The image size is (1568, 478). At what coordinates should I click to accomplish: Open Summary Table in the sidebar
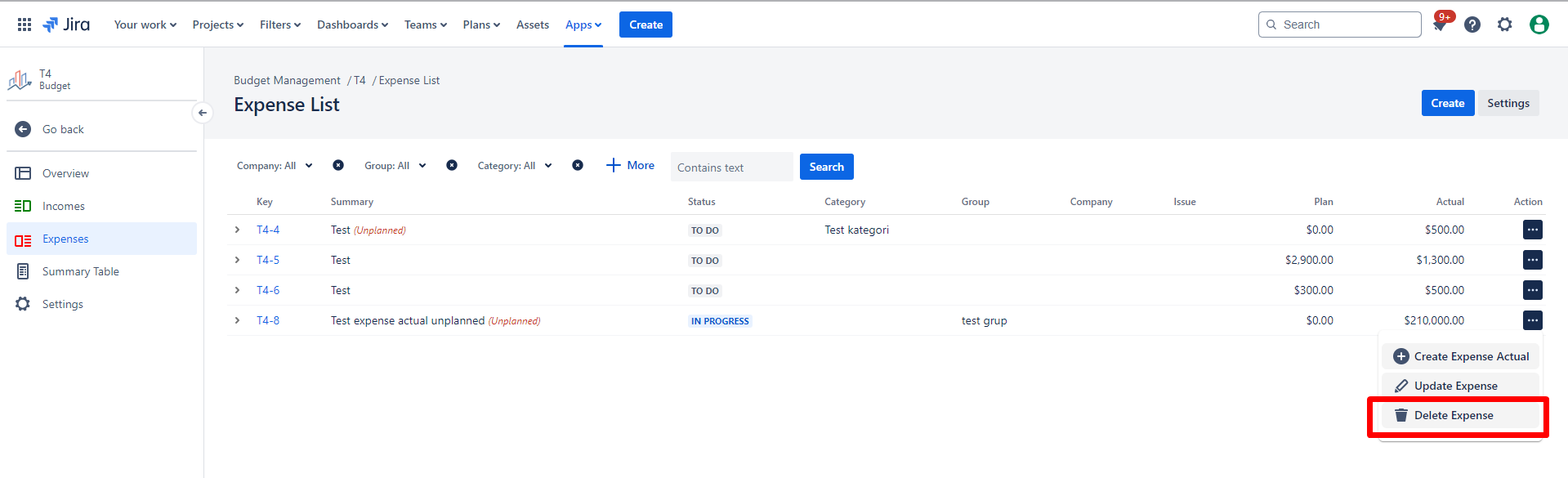click(101, 271)
